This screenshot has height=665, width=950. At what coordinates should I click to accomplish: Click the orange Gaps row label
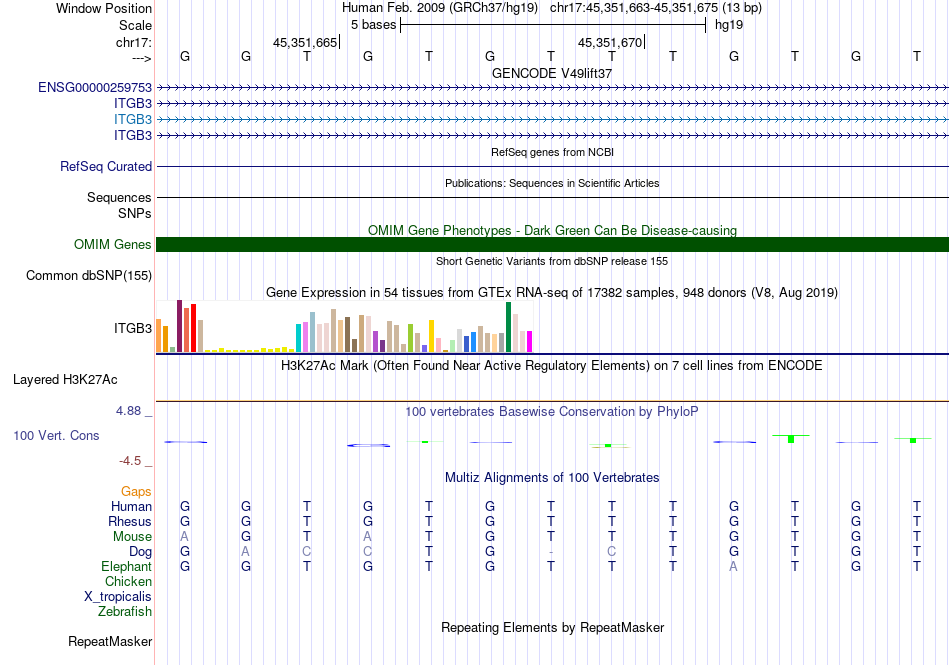tap(136, 492)
